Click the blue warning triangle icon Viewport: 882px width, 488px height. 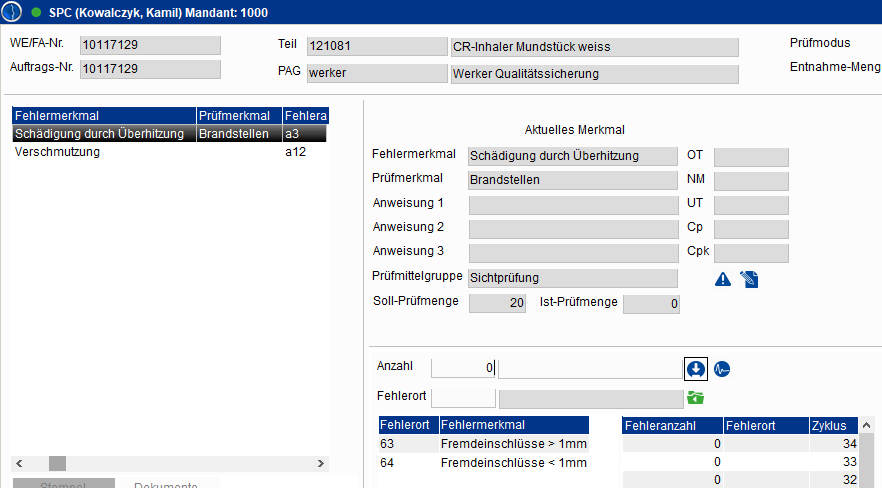pos(723,279)
